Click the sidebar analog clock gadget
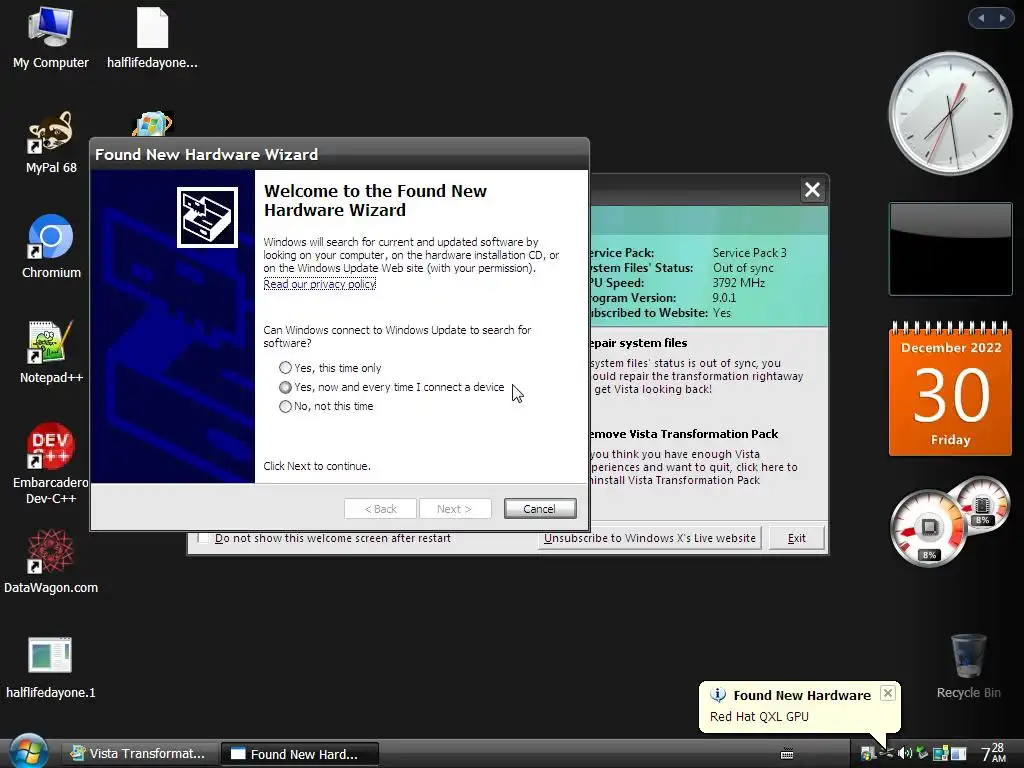Viewport: 1024px width, 768px height. (x=950, y=113)
